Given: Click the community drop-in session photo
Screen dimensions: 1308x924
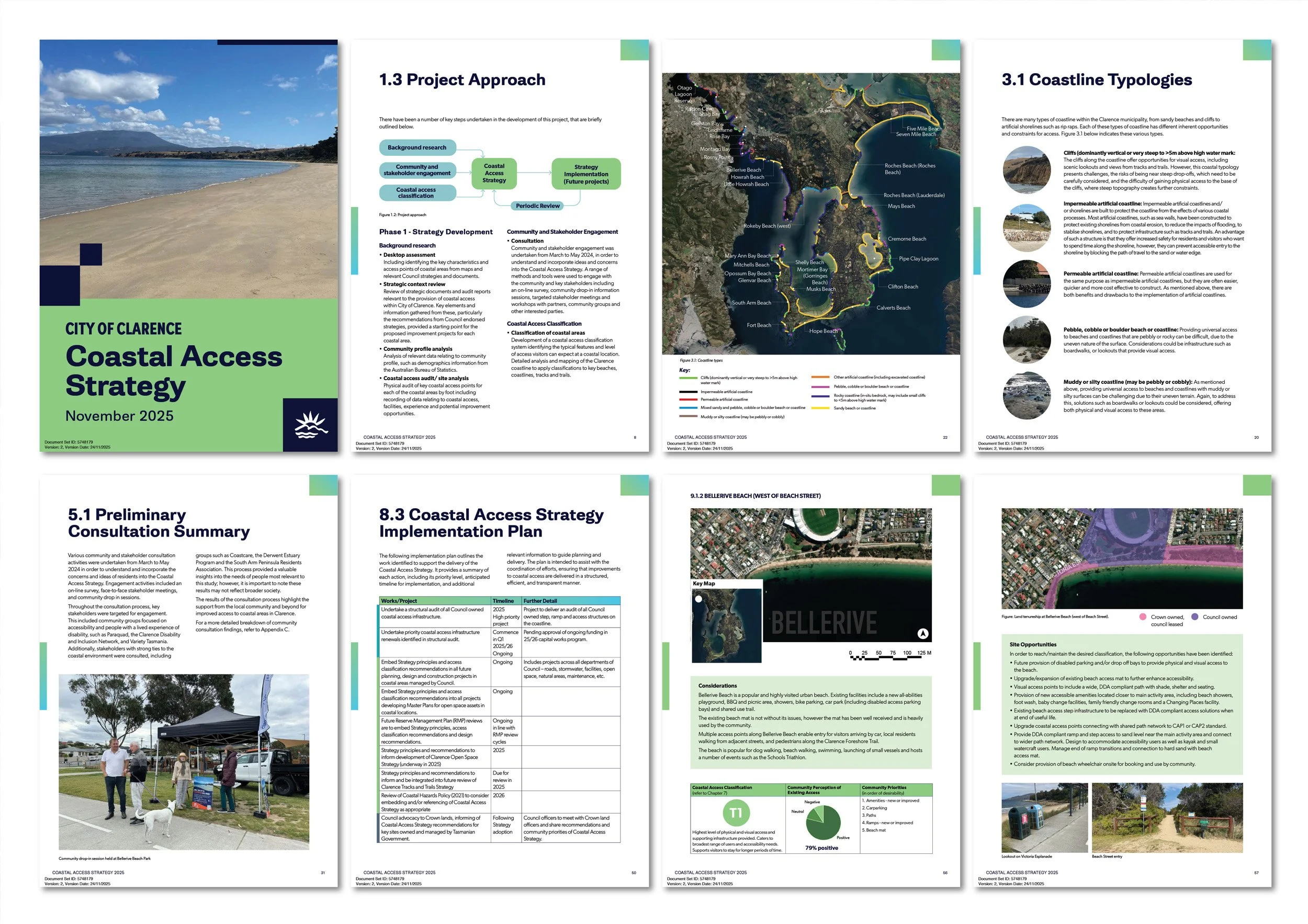Looking at the screenshot, I should click(184, 762).
